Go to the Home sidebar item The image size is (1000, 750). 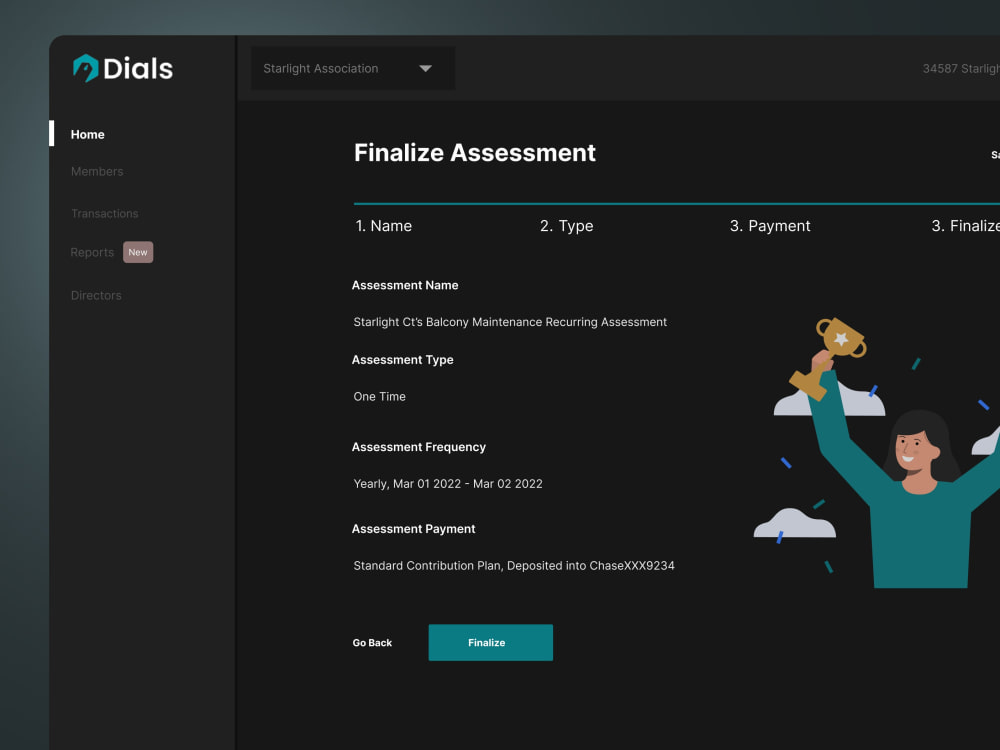point(87,135)
